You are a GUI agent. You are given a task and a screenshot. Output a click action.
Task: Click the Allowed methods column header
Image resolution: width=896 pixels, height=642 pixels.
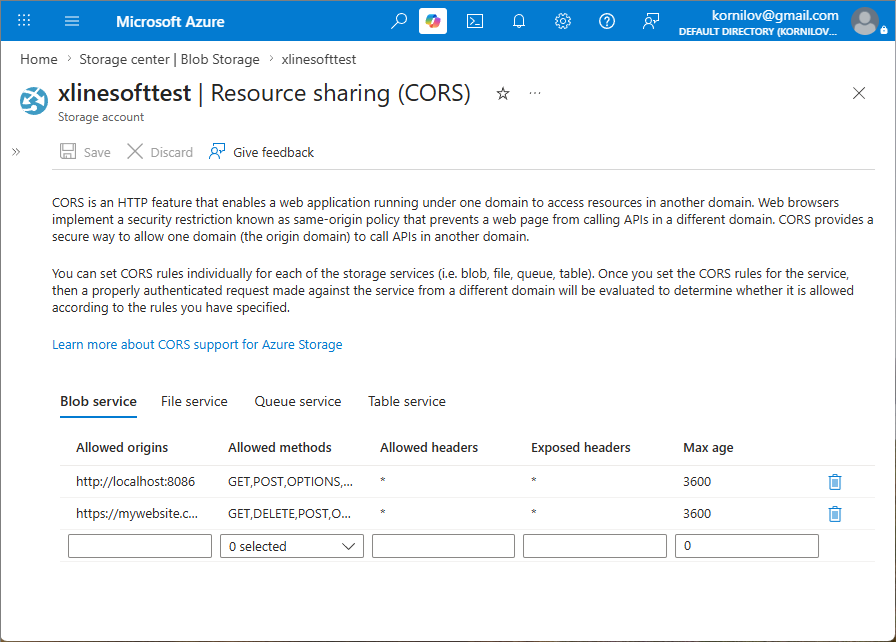[280, 448]
